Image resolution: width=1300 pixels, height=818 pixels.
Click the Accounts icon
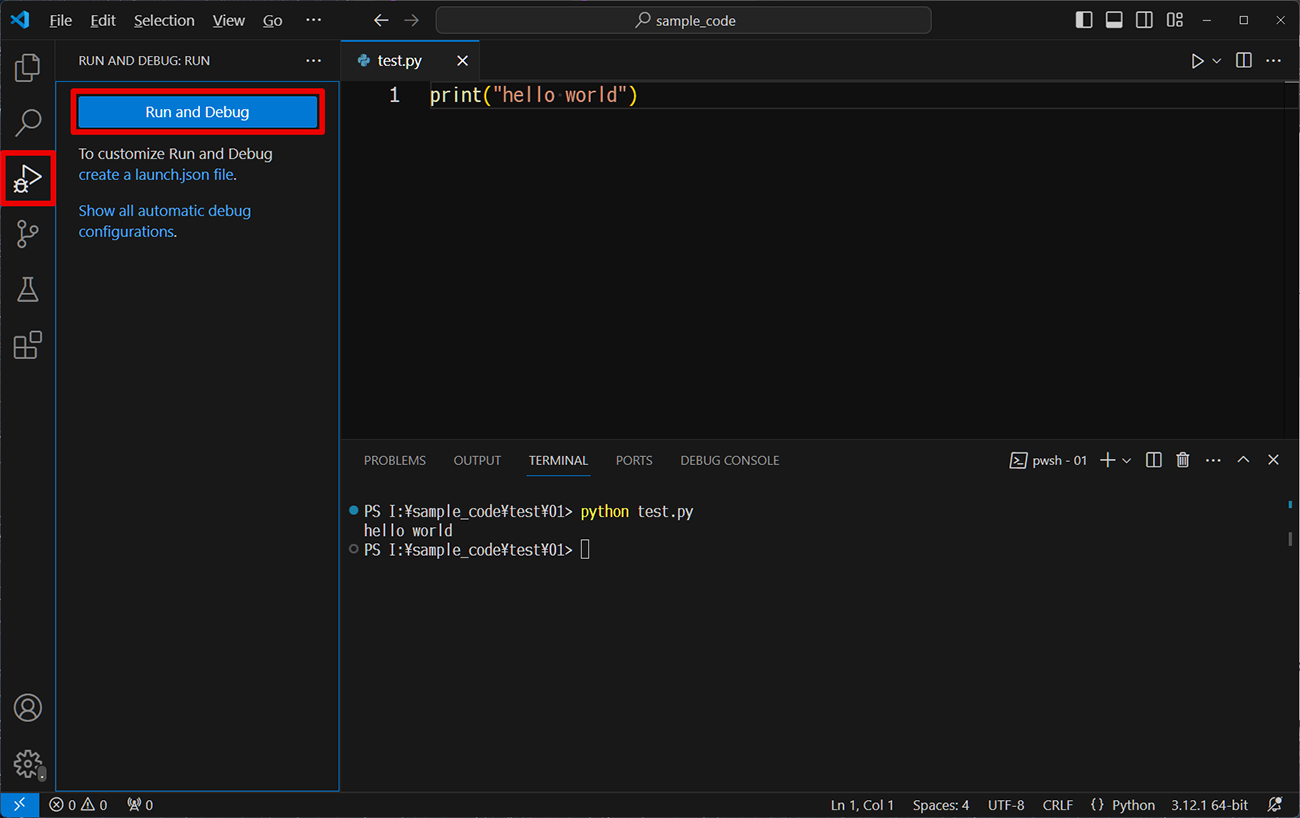click(x=27, y=708)
